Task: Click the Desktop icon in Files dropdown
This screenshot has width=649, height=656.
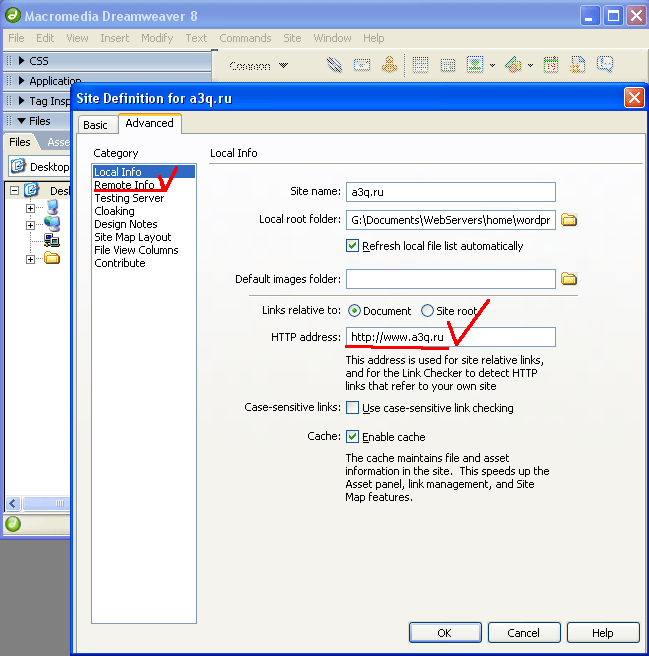Action: [18, 166]
